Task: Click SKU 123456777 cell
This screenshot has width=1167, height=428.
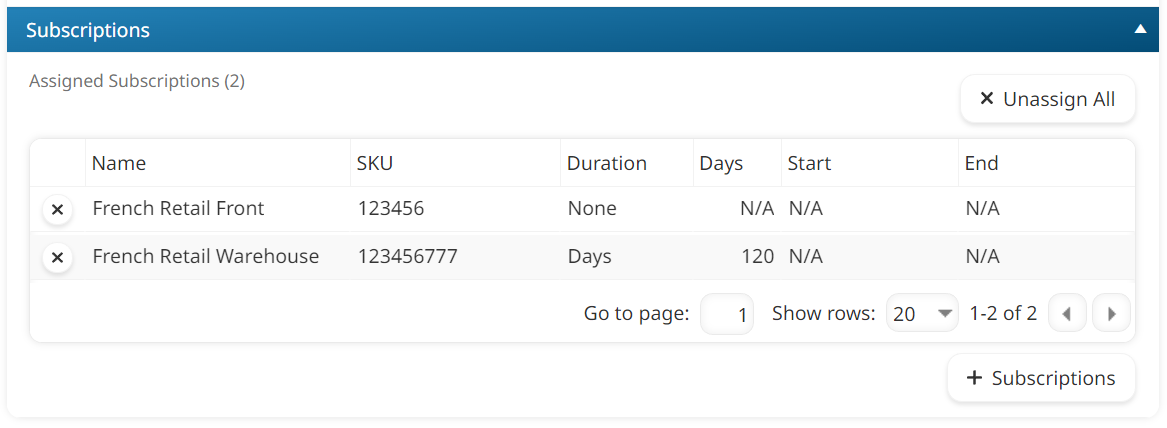Action: 407,257
